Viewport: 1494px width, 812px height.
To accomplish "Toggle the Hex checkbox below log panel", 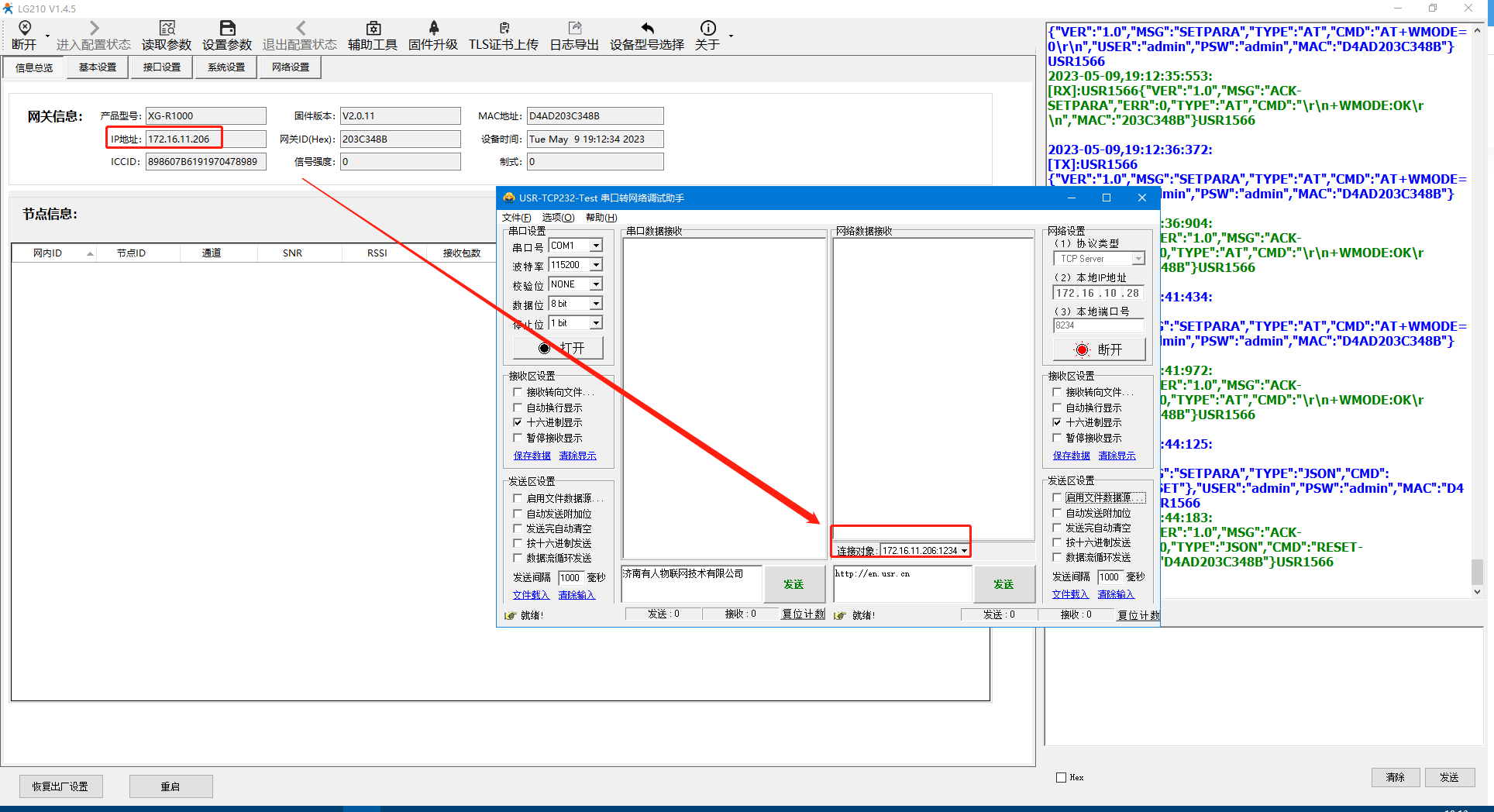I will [x=1061, y=777].
